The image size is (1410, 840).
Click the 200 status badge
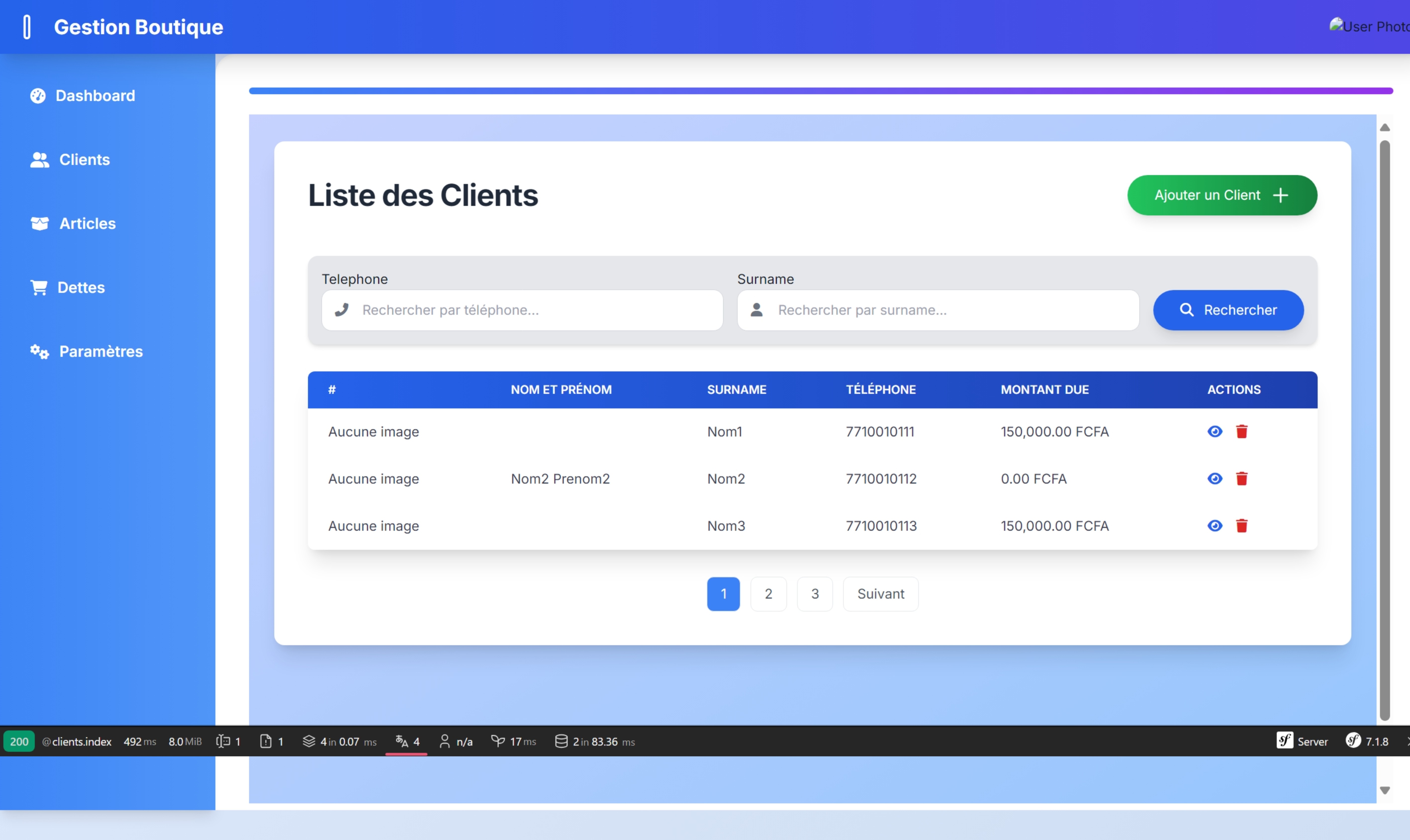pos(19,742)
